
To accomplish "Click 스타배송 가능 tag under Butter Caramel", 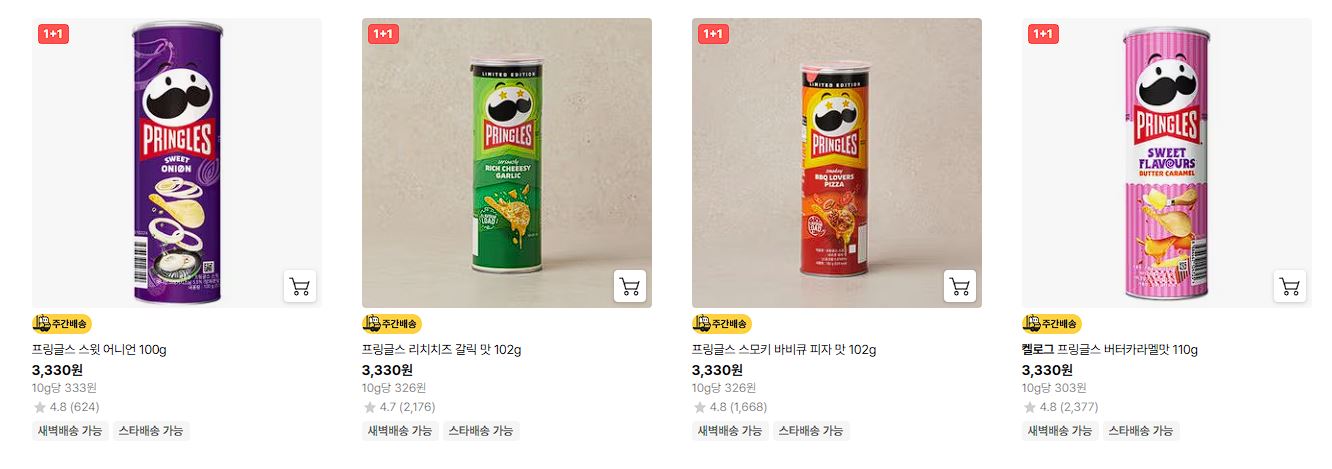I will tap(1141, 431).
